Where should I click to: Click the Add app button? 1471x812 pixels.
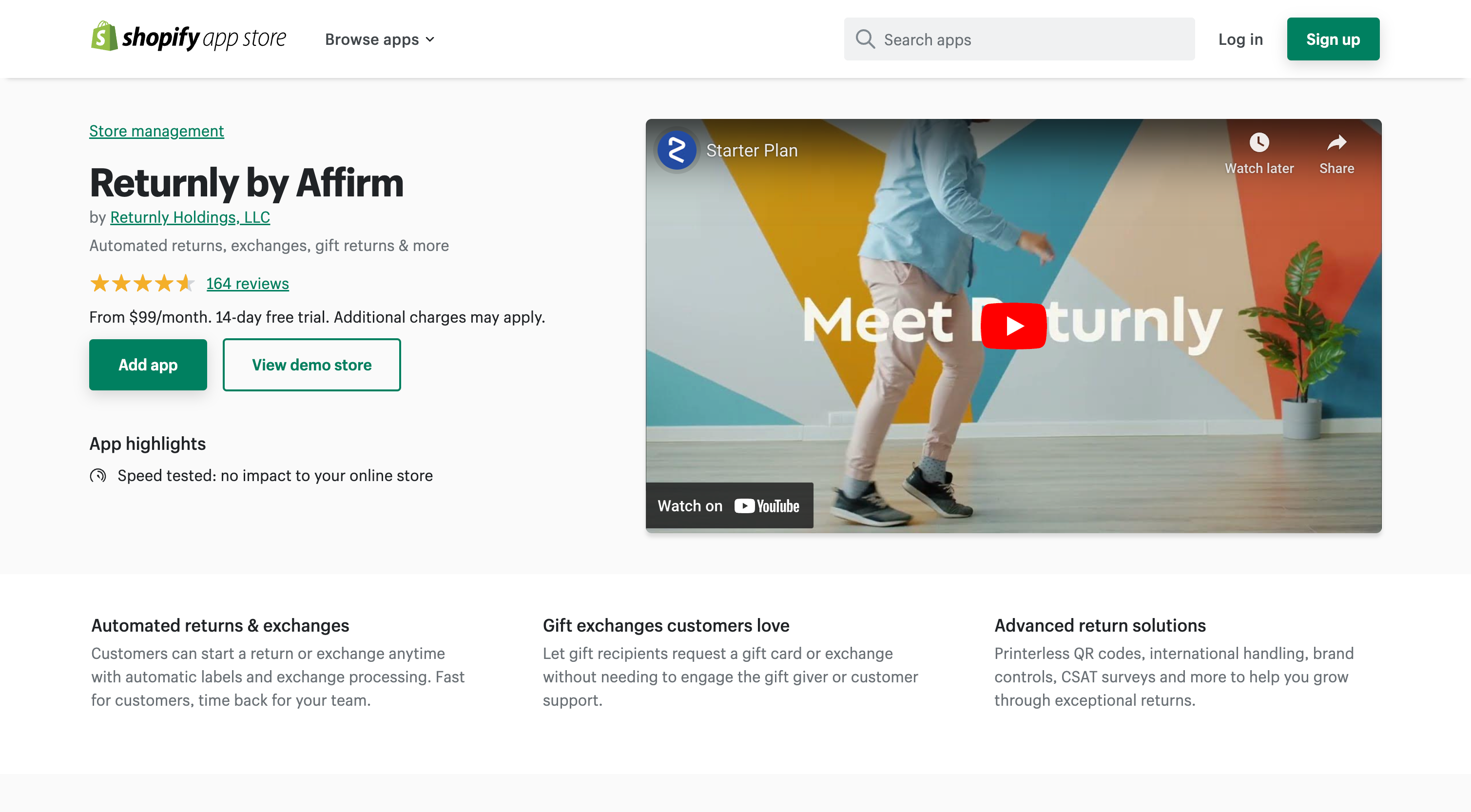click(x=148, y=364)
